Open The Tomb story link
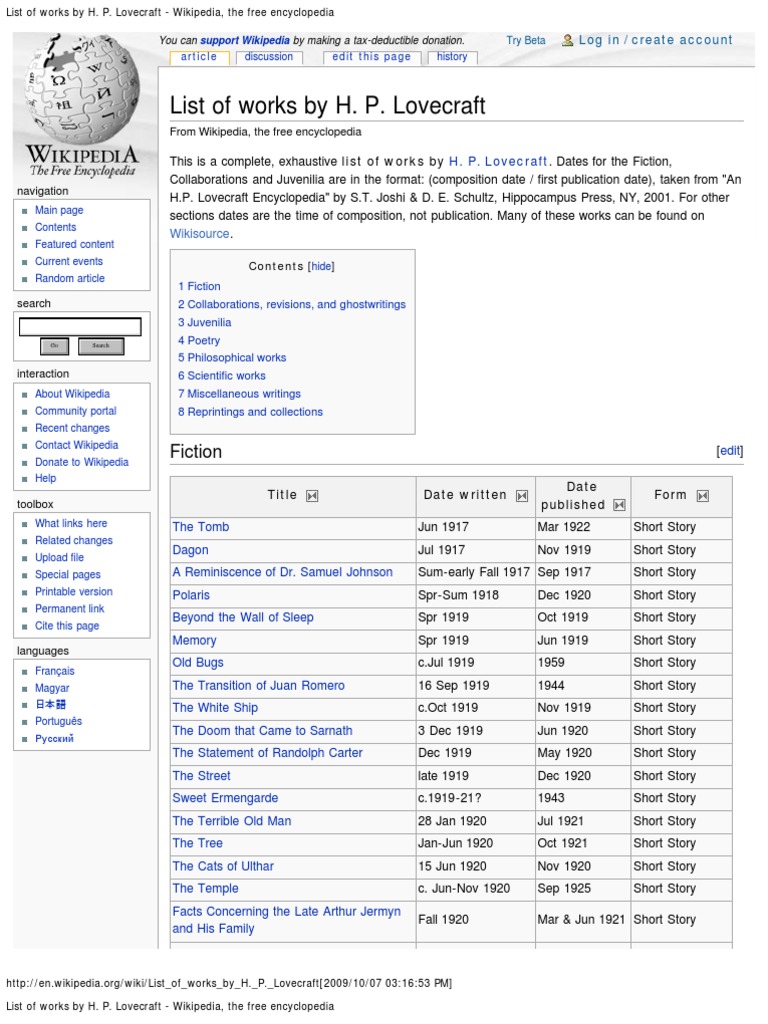Image resolution: width=768 pixels, height=1024 pixels. pyautogui.click(x=200, y=527)
